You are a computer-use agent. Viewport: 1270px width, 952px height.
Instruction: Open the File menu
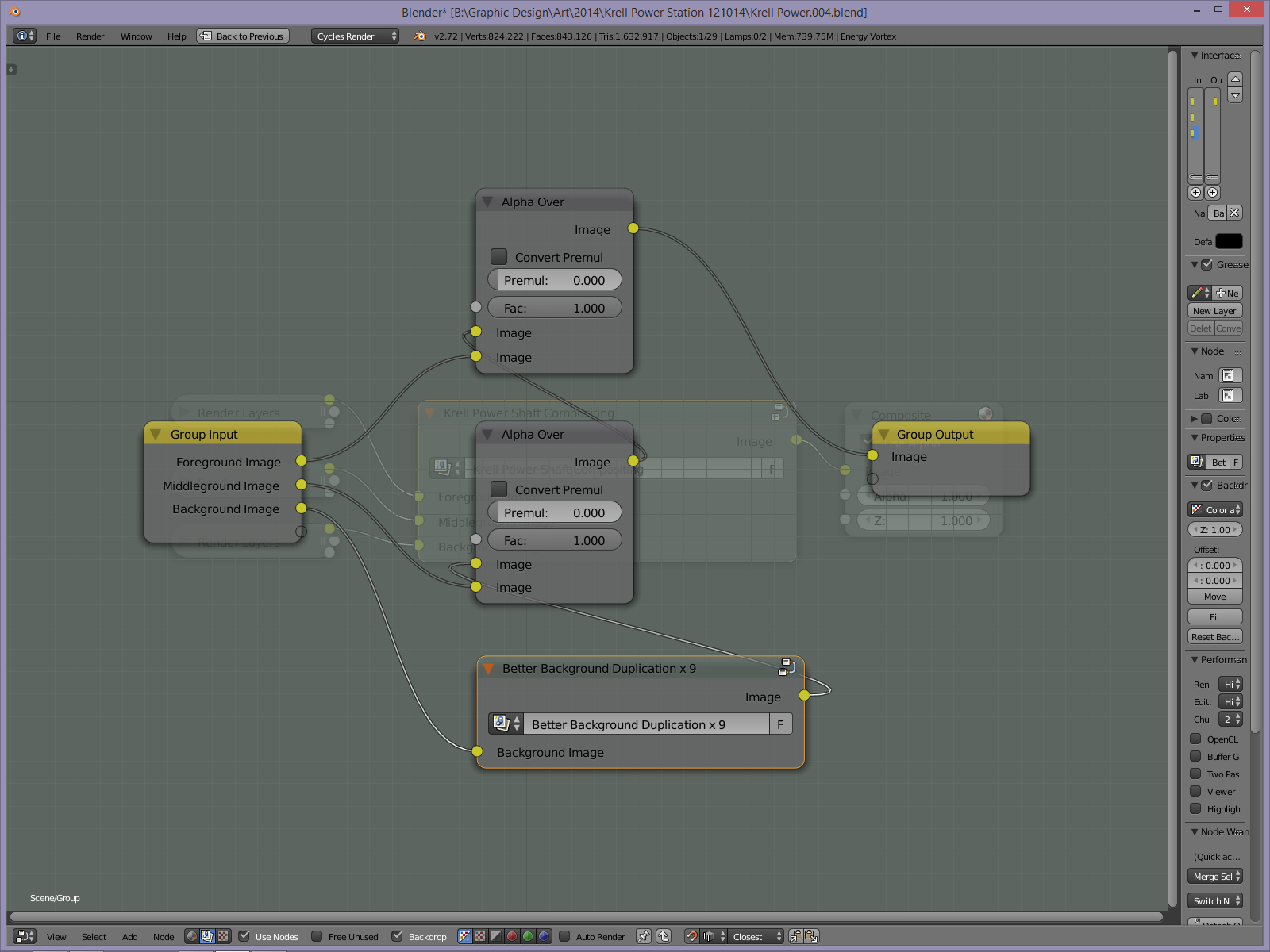point(53,36)
